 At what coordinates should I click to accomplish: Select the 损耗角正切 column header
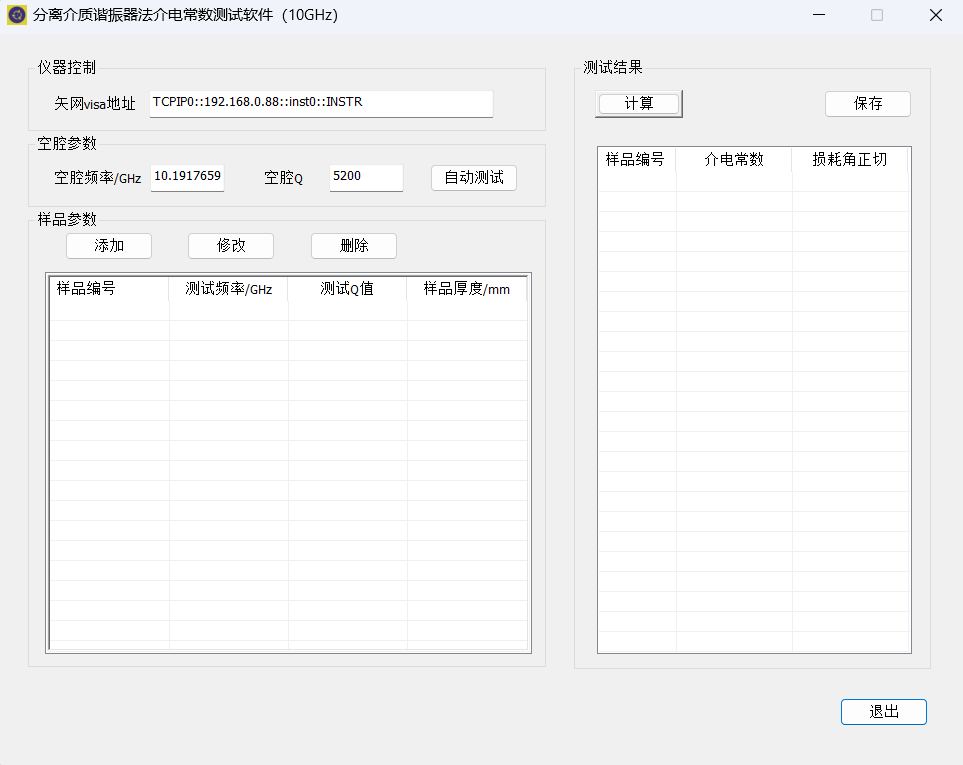(x=850, y=160)
